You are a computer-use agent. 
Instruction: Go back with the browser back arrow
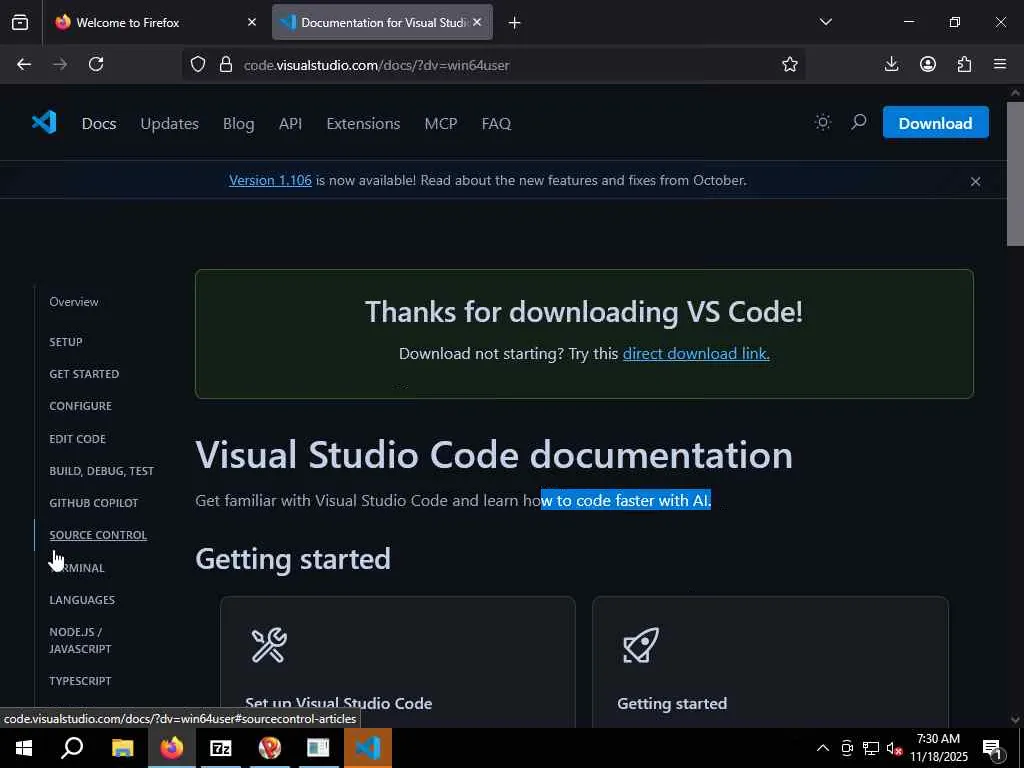pyautogui.click(x=24, y=64)
